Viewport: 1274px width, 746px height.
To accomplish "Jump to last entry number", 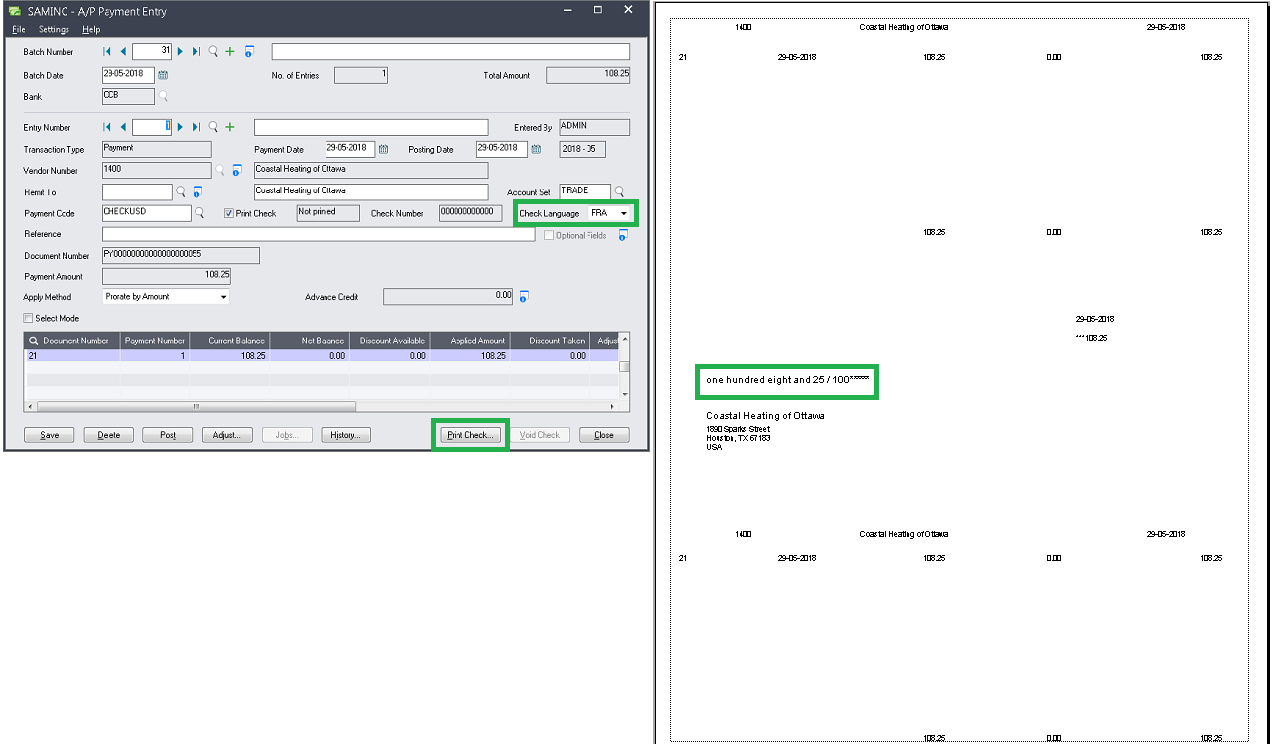I will tap(196, 127).
